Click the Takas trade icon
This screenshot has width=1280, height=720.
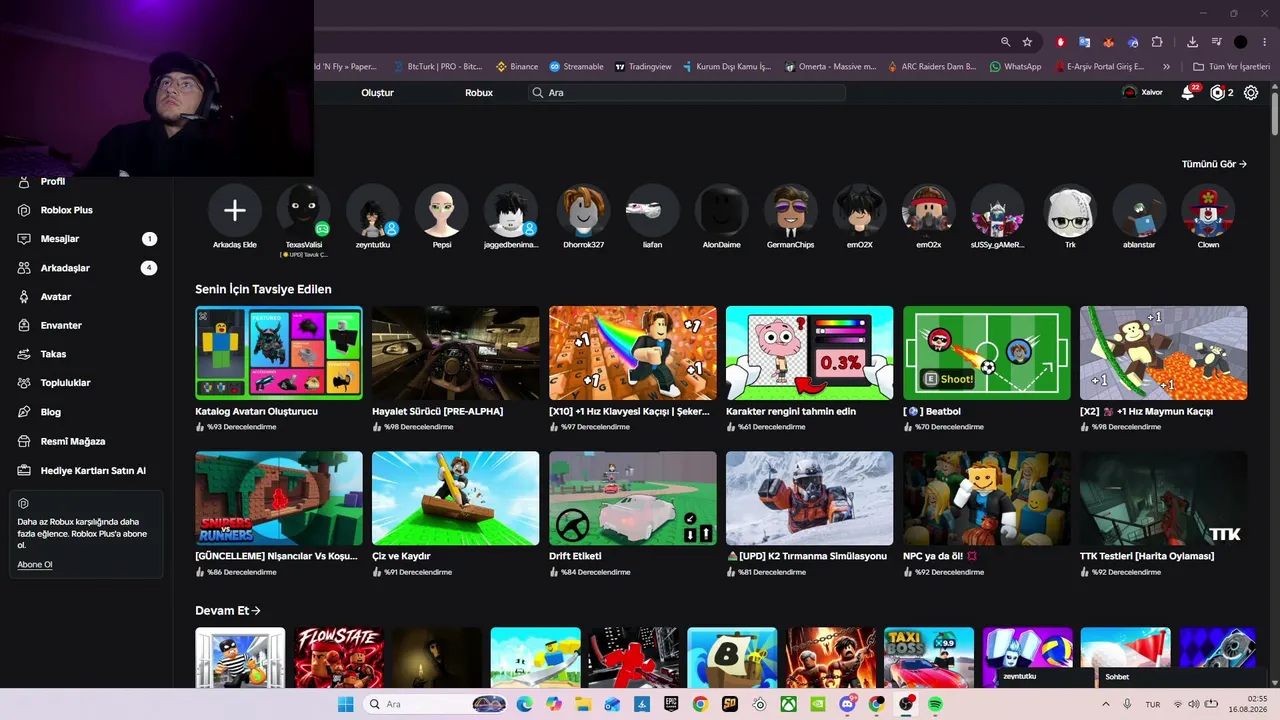[x=24, y=354]
